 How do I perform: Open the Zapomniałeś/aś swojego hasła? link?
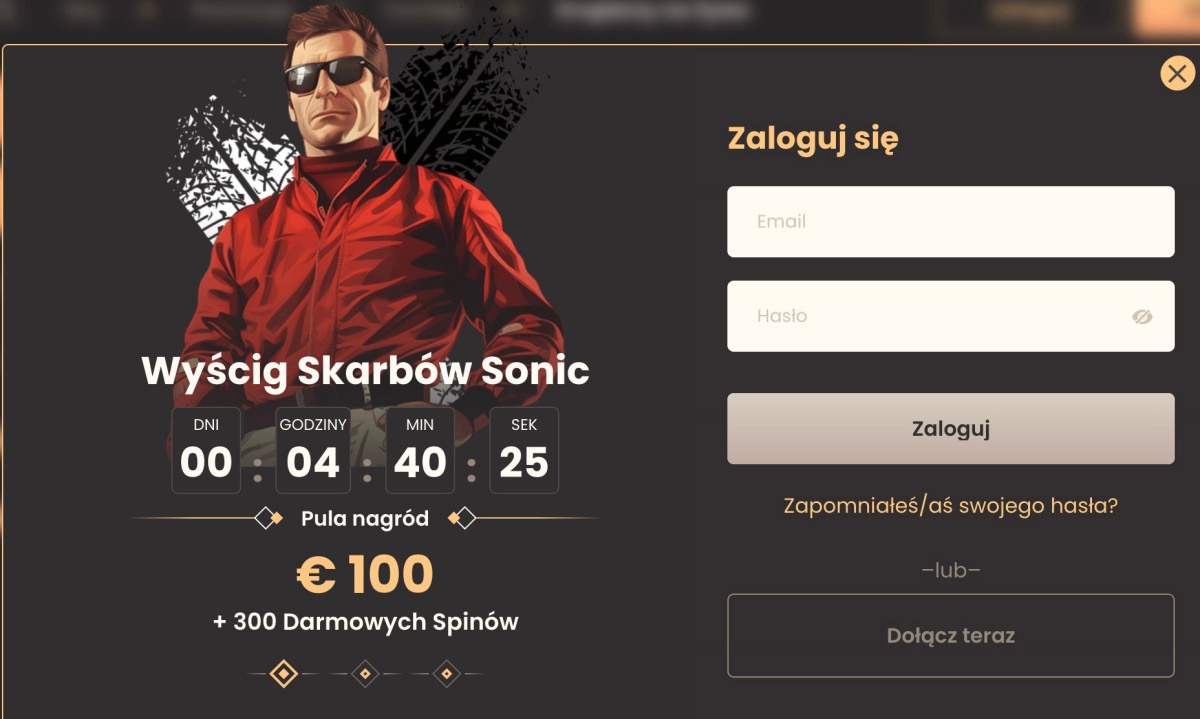pos(951,505)
